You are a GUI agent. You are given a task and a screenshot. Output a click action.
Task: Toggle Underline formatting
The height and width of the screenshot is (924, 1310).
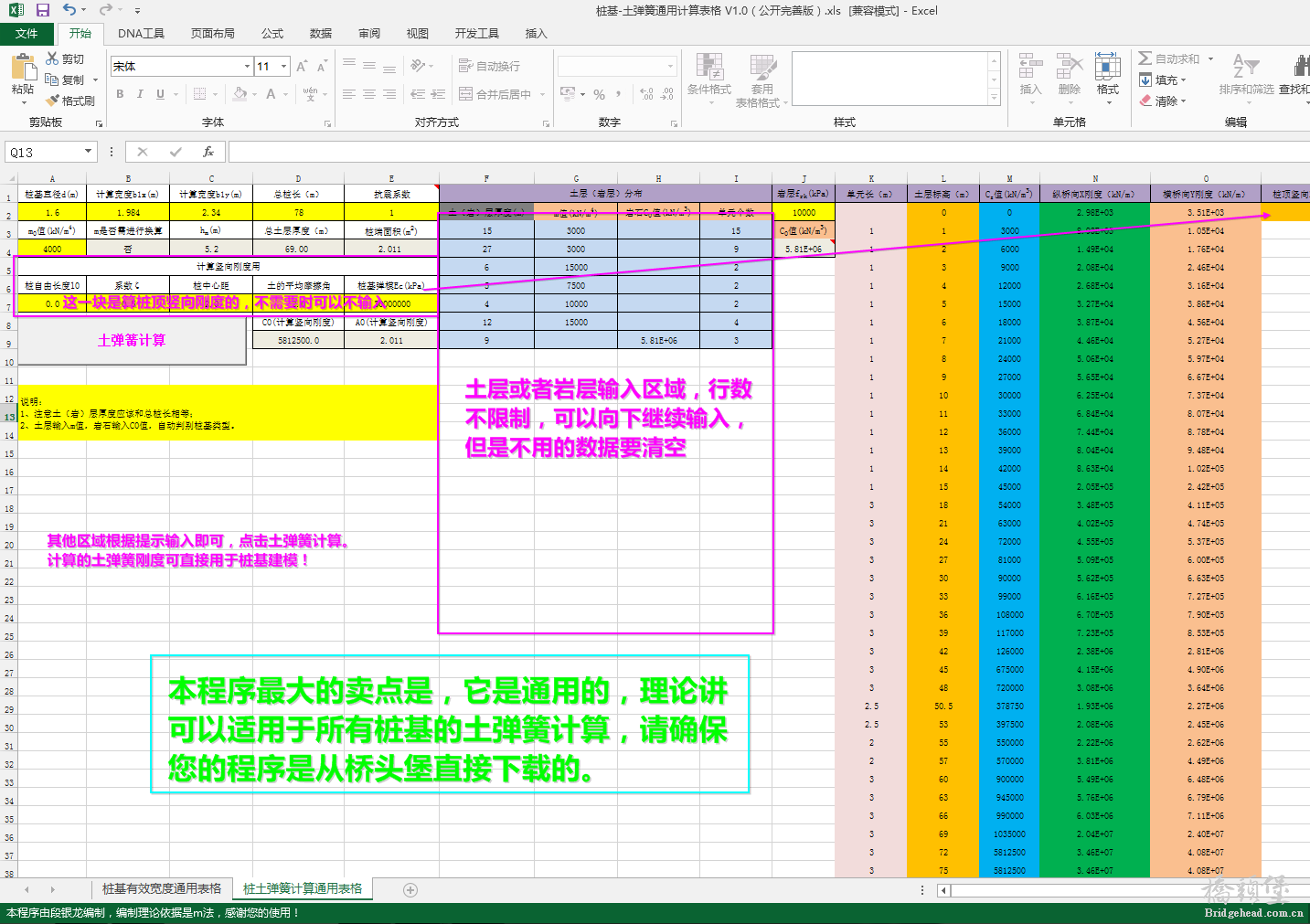160,93
